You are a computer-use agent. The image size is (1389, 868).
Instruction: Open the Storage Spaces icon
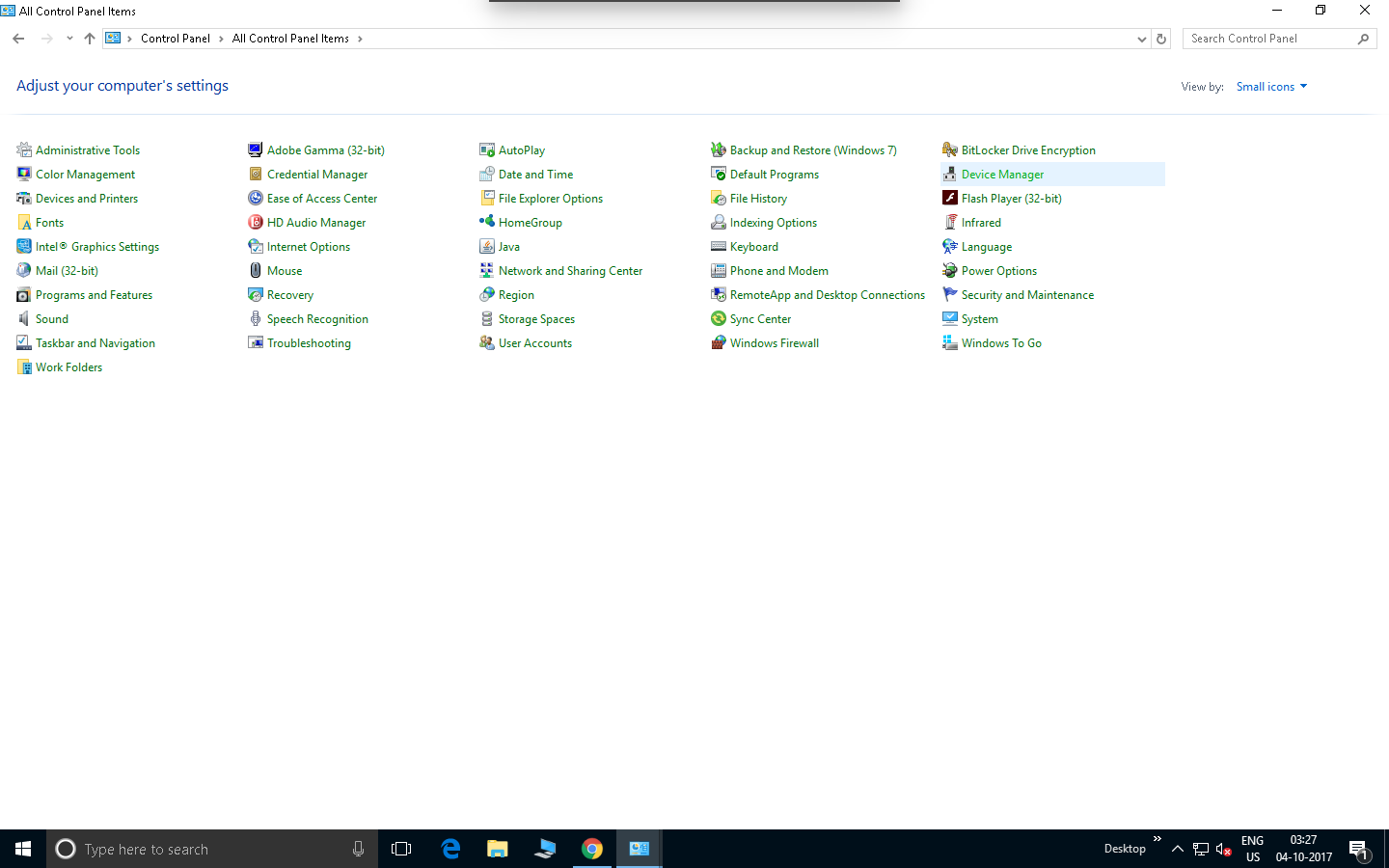point(487,318)
